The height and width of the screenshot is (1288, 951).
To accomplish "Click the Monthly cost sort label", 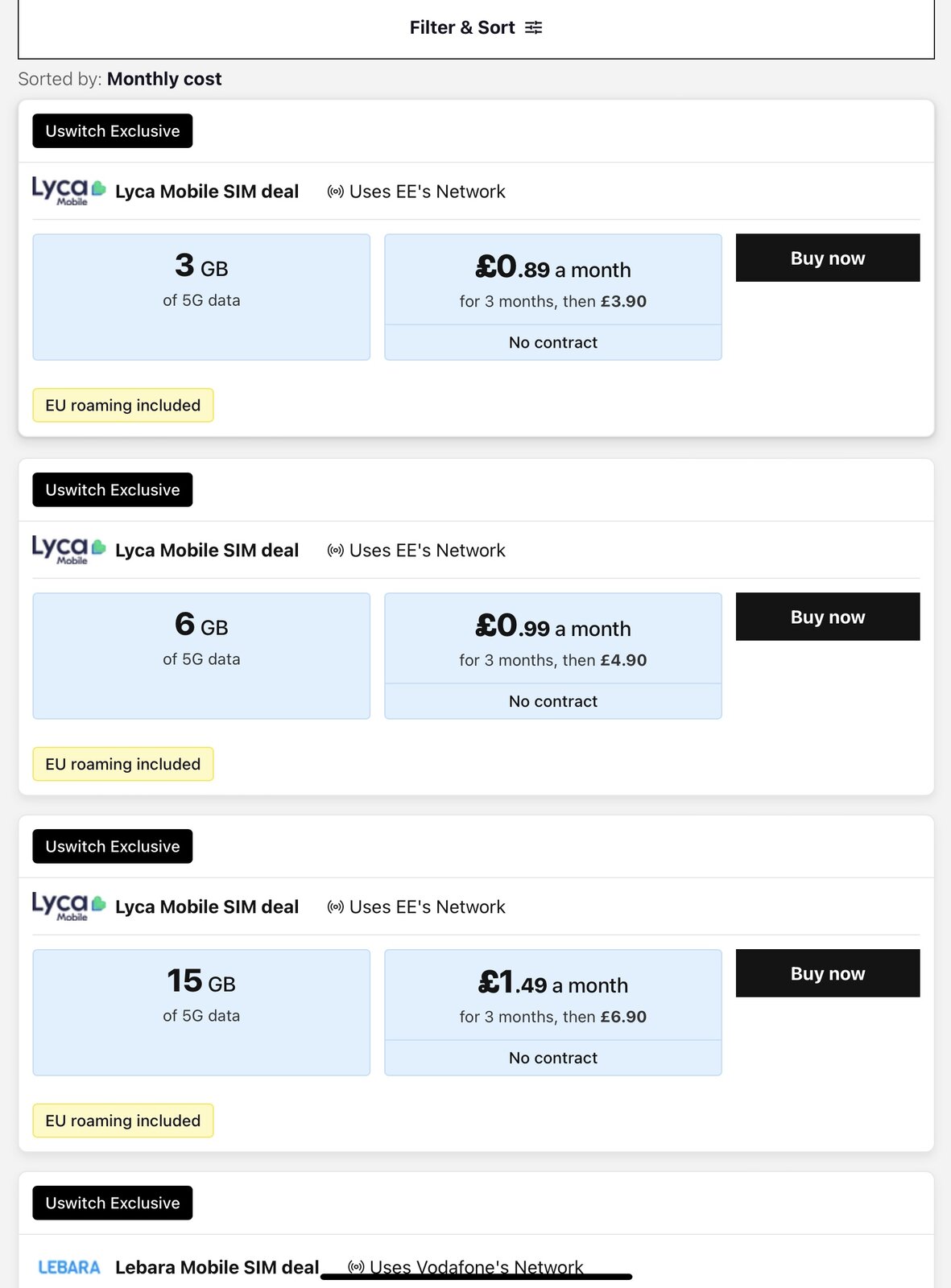I will [x=164, y=79].
